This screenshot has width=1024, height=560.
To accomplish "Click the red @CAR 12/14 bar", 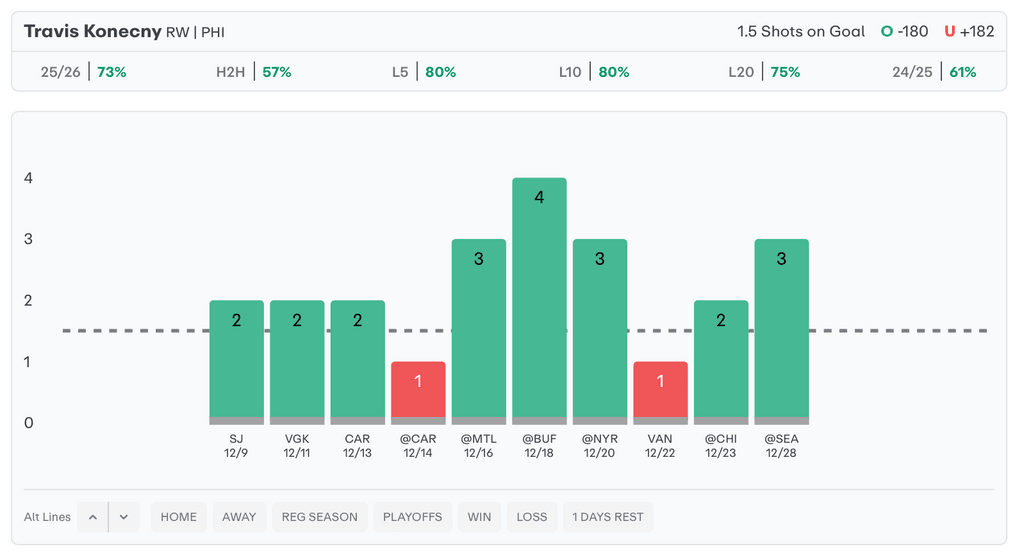I will [x=418, y=390].
